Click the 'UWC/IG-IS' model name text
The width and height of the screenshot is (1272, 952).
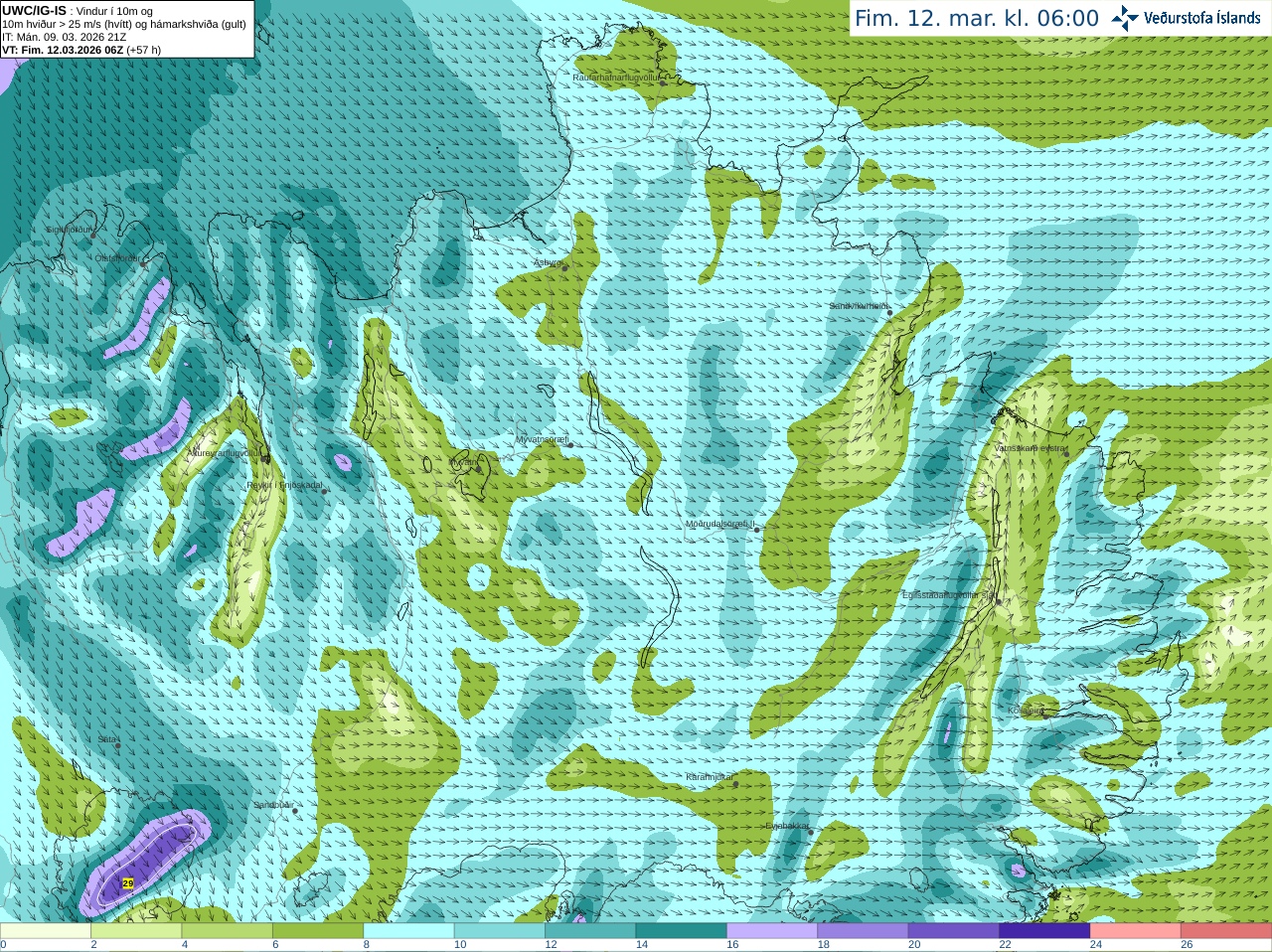click(x=35, y=10)
